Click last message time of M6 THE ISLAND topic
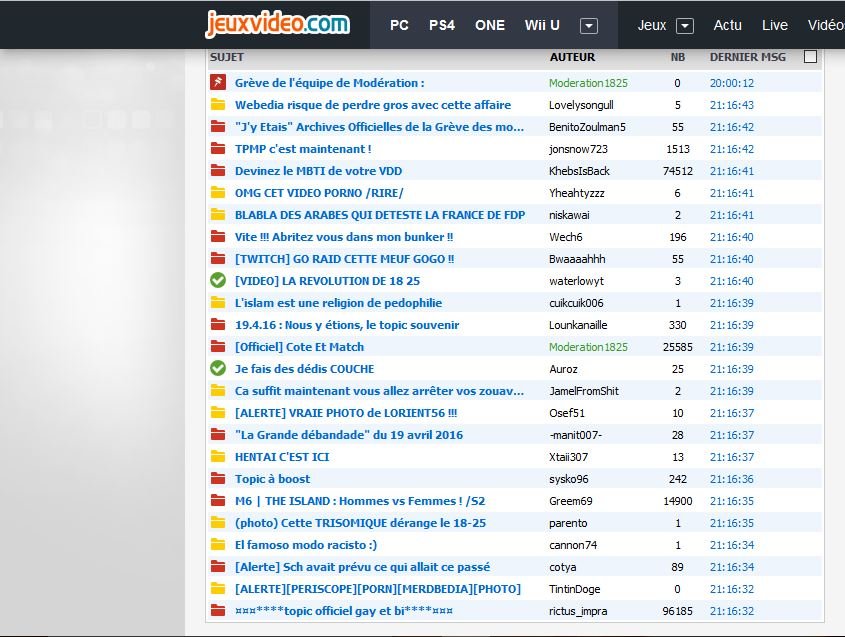 (732, 501)
